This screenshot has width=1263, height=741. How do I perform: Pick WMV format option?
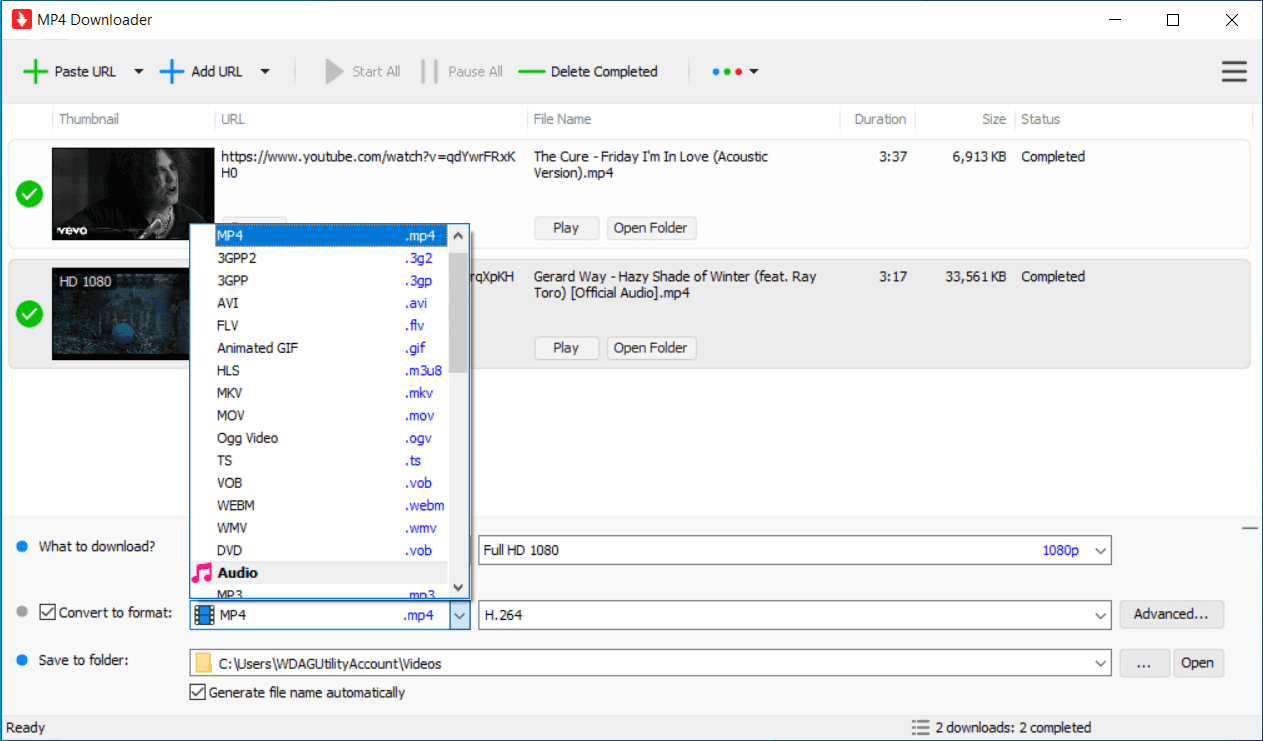[x=320, y=528]
